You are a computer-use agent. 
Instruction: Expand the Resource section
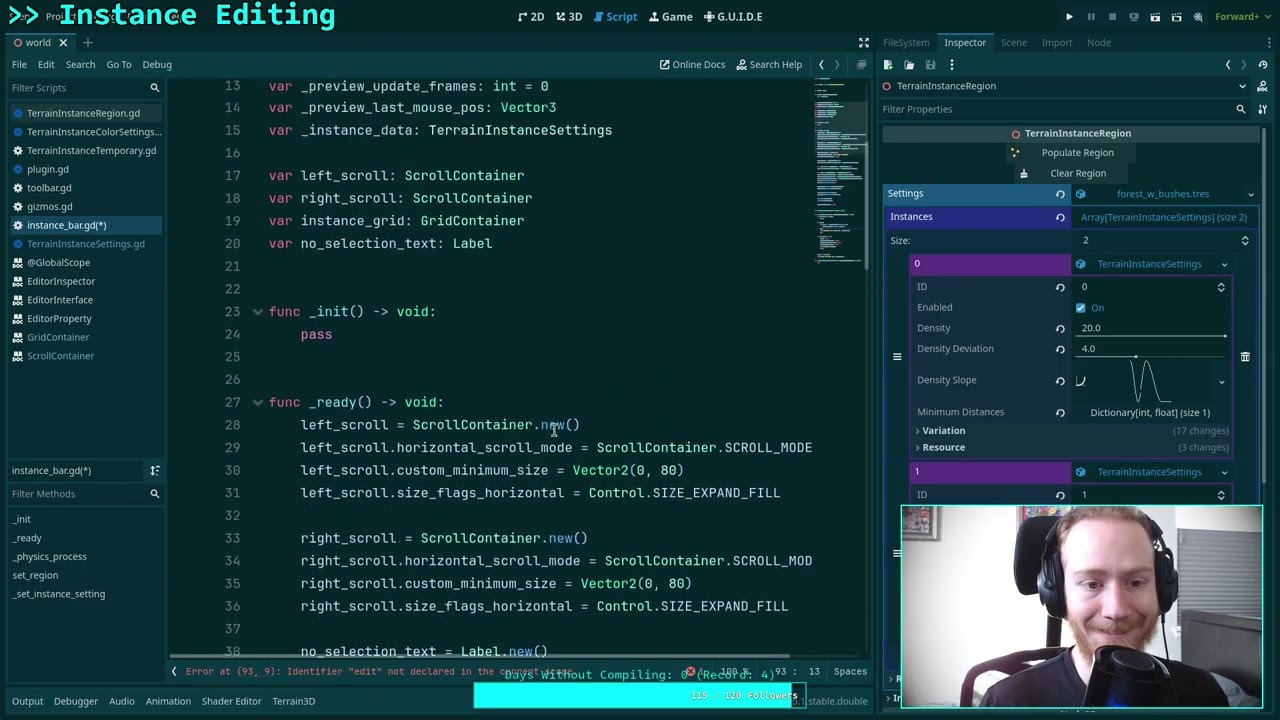coord(1072,448)
